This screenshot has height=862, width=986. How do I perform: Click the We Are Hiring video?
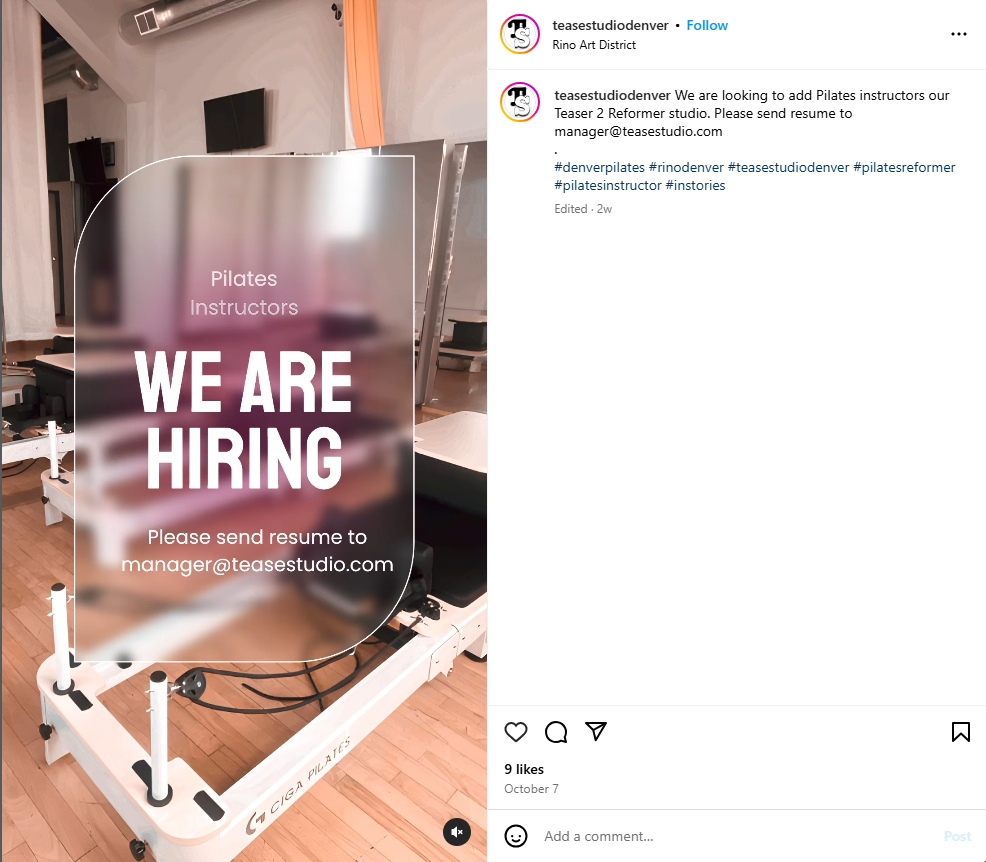244,431
